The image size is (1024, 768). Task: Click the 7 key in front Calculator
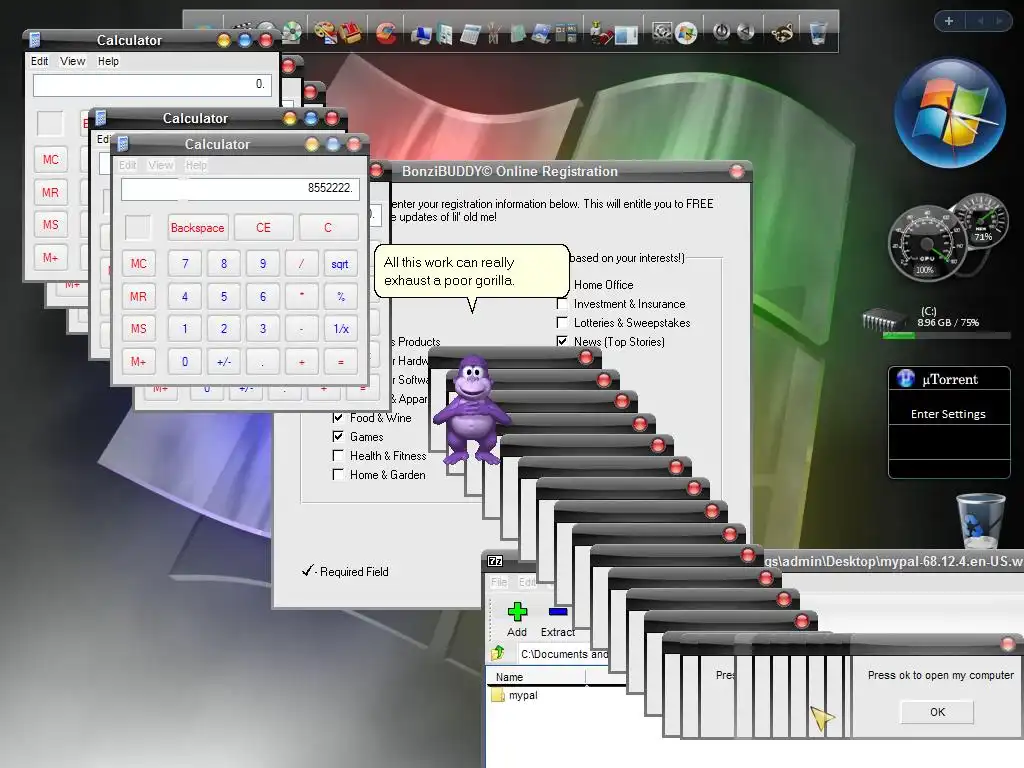[185, 264]
